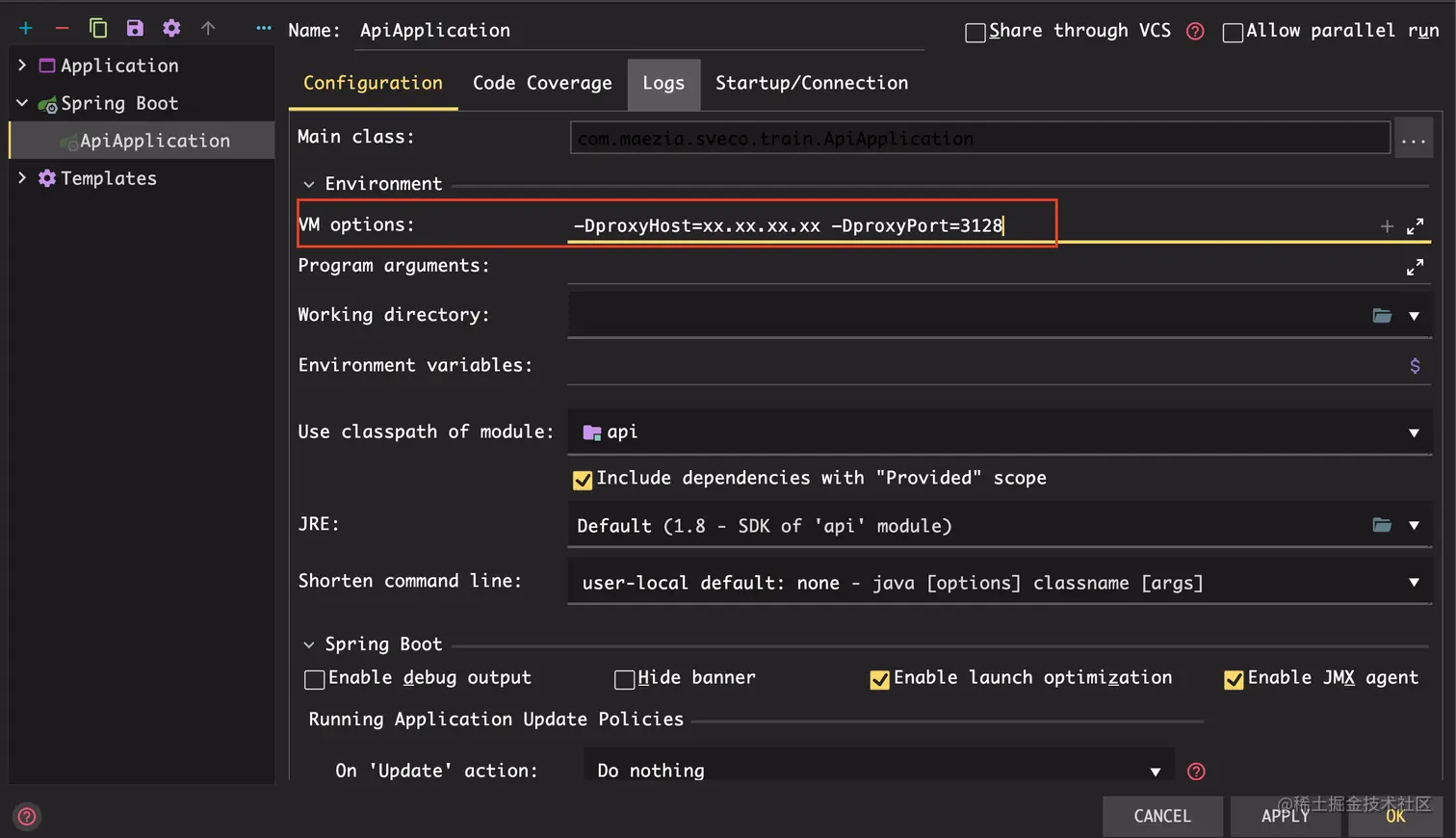Uncheck Enable JMX agent

point(1234,680)
